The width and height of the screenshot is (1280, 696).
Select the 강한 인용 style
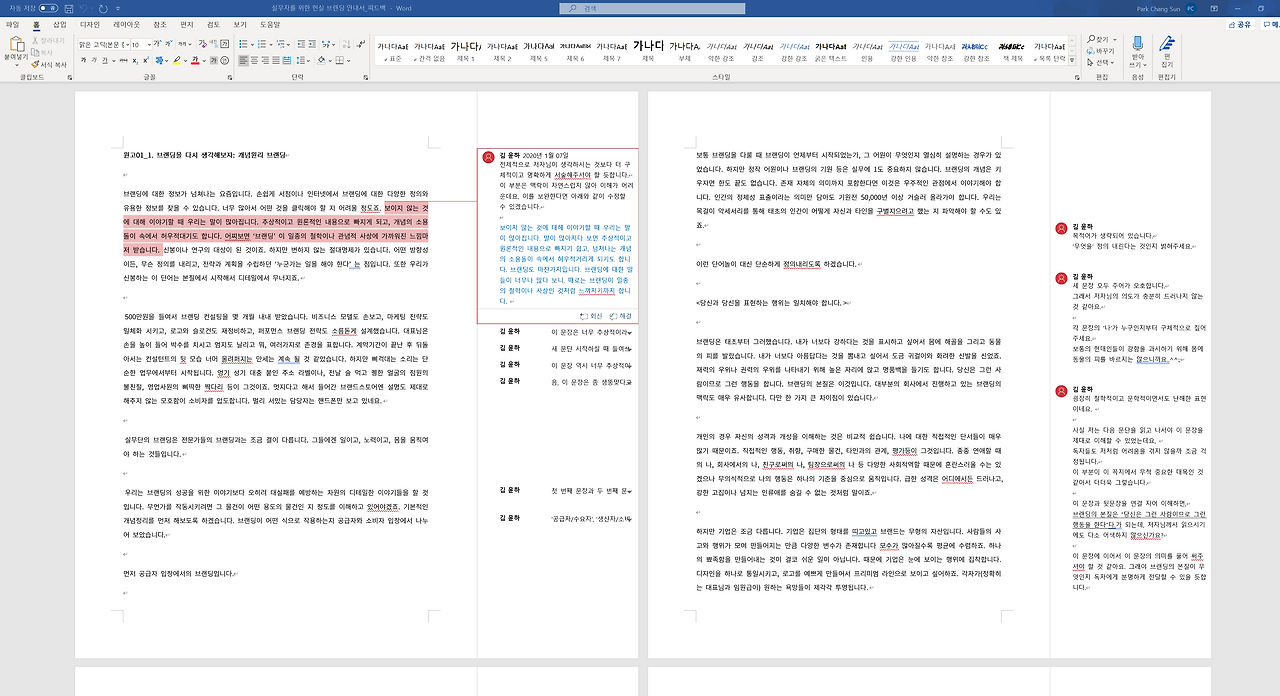(x=904, y=51)
